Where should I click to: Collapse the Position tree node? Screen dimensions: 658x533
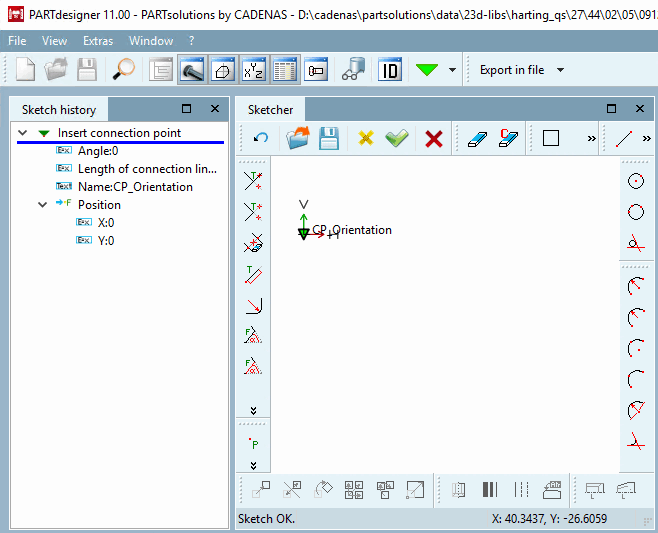click(42, 205)
